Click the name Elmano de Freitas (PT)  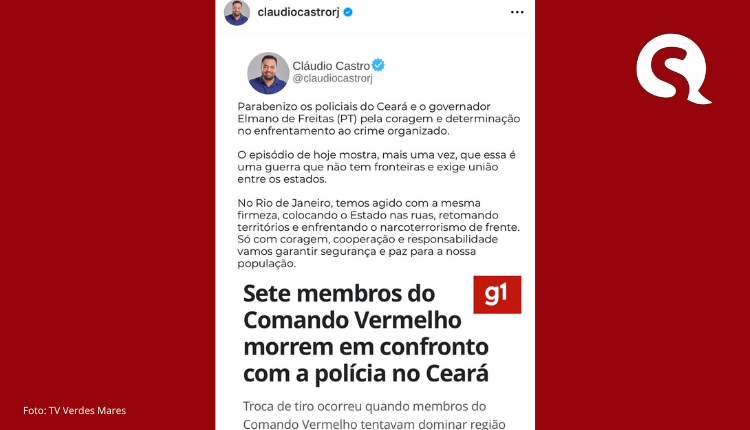point(297,119)
